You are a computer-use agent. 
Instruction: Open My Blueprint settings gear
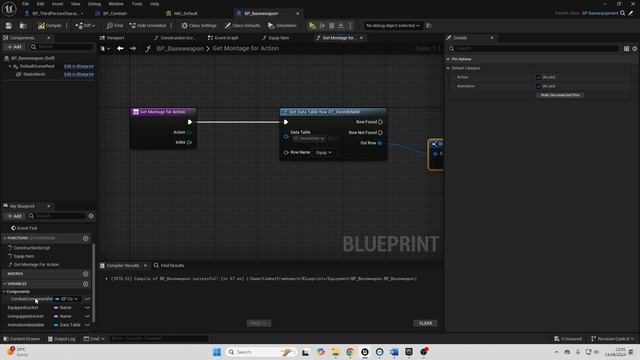click(91, 216)
